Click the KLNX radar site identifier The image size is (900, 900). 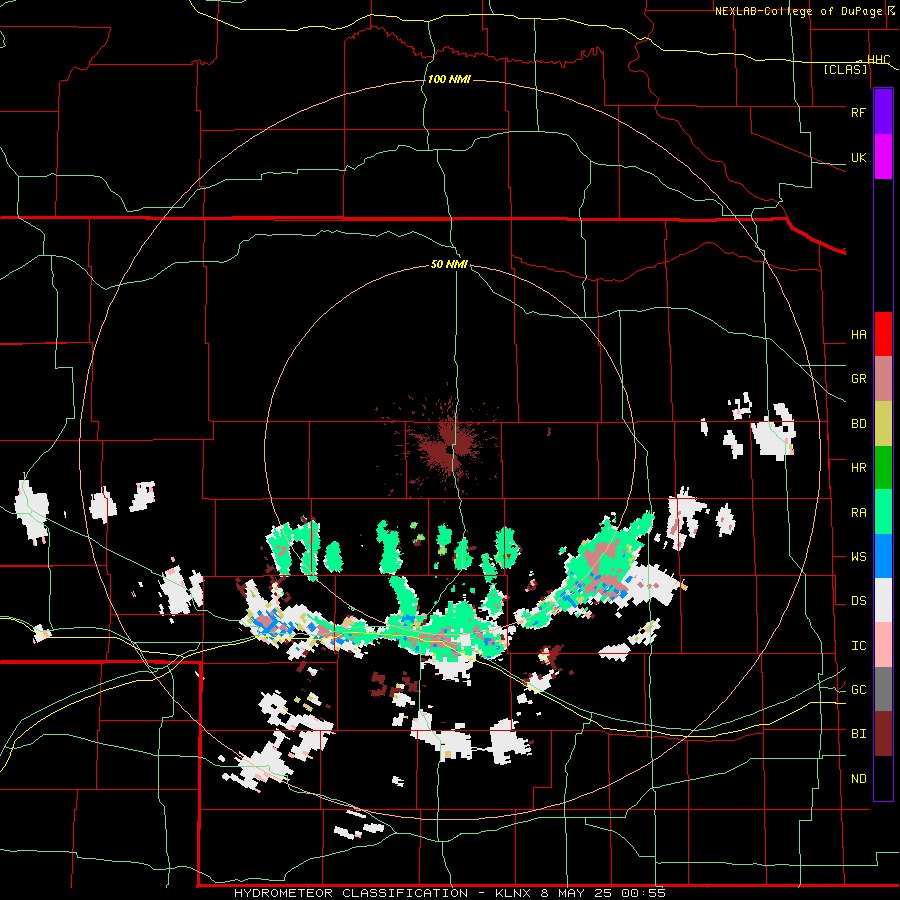tap(514, 893)
